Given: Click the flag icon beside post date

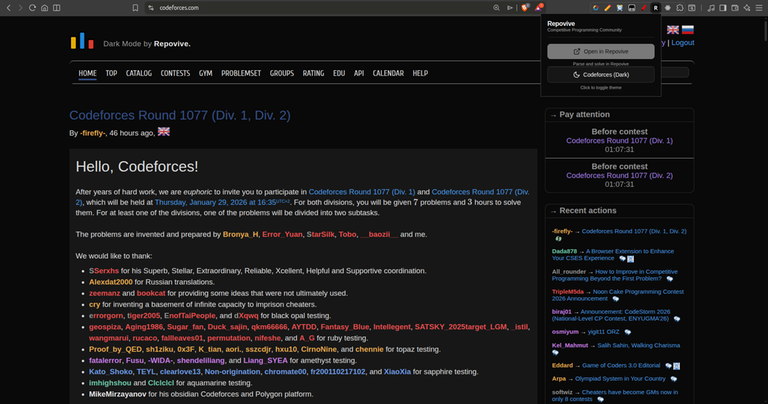Looking at the screenshot, I should tap(164, 132).
